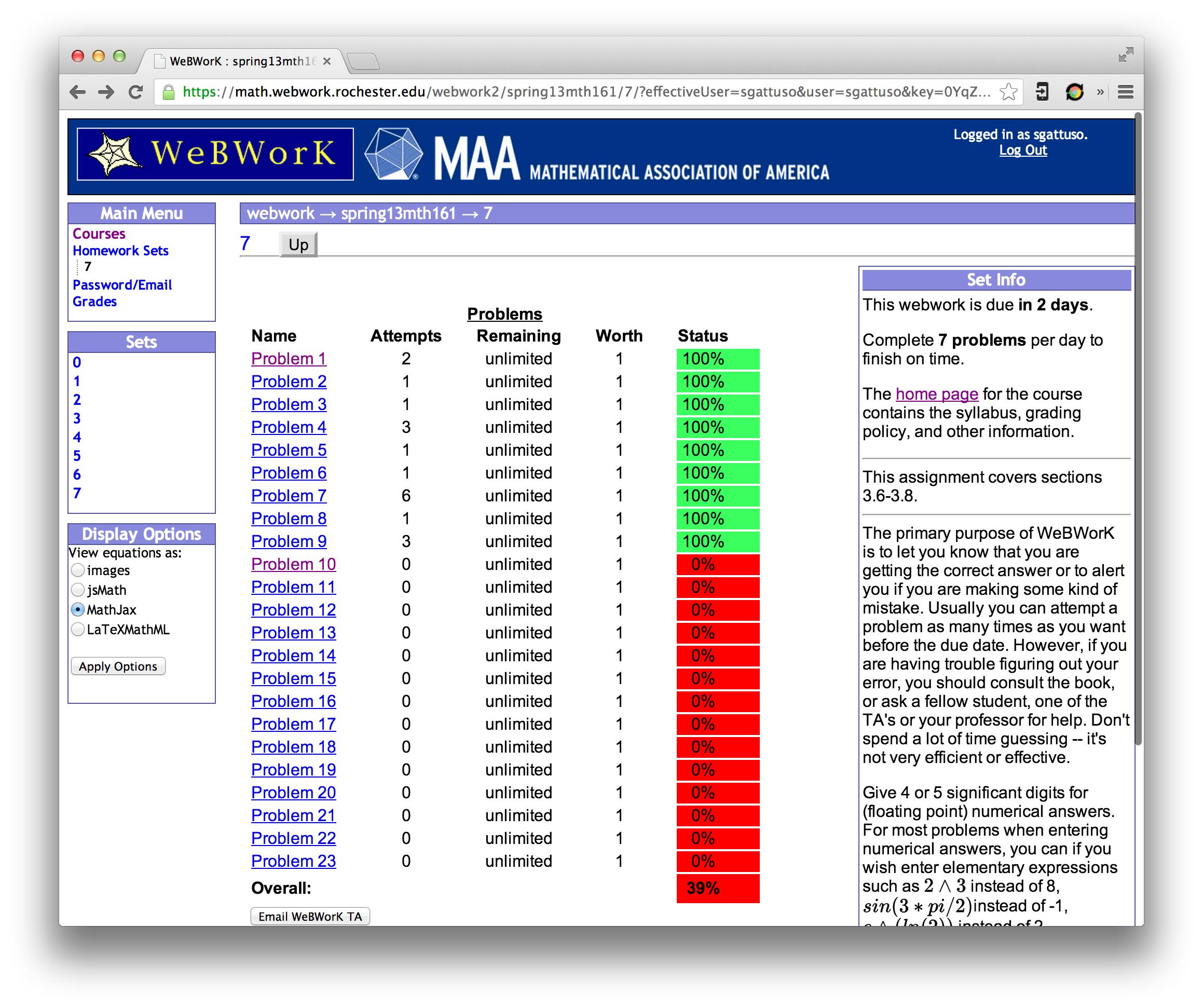Select the WeBWorK spring13mth161 tab
The width and height of the screenshot is (1203, 1008).
[242, 61]
